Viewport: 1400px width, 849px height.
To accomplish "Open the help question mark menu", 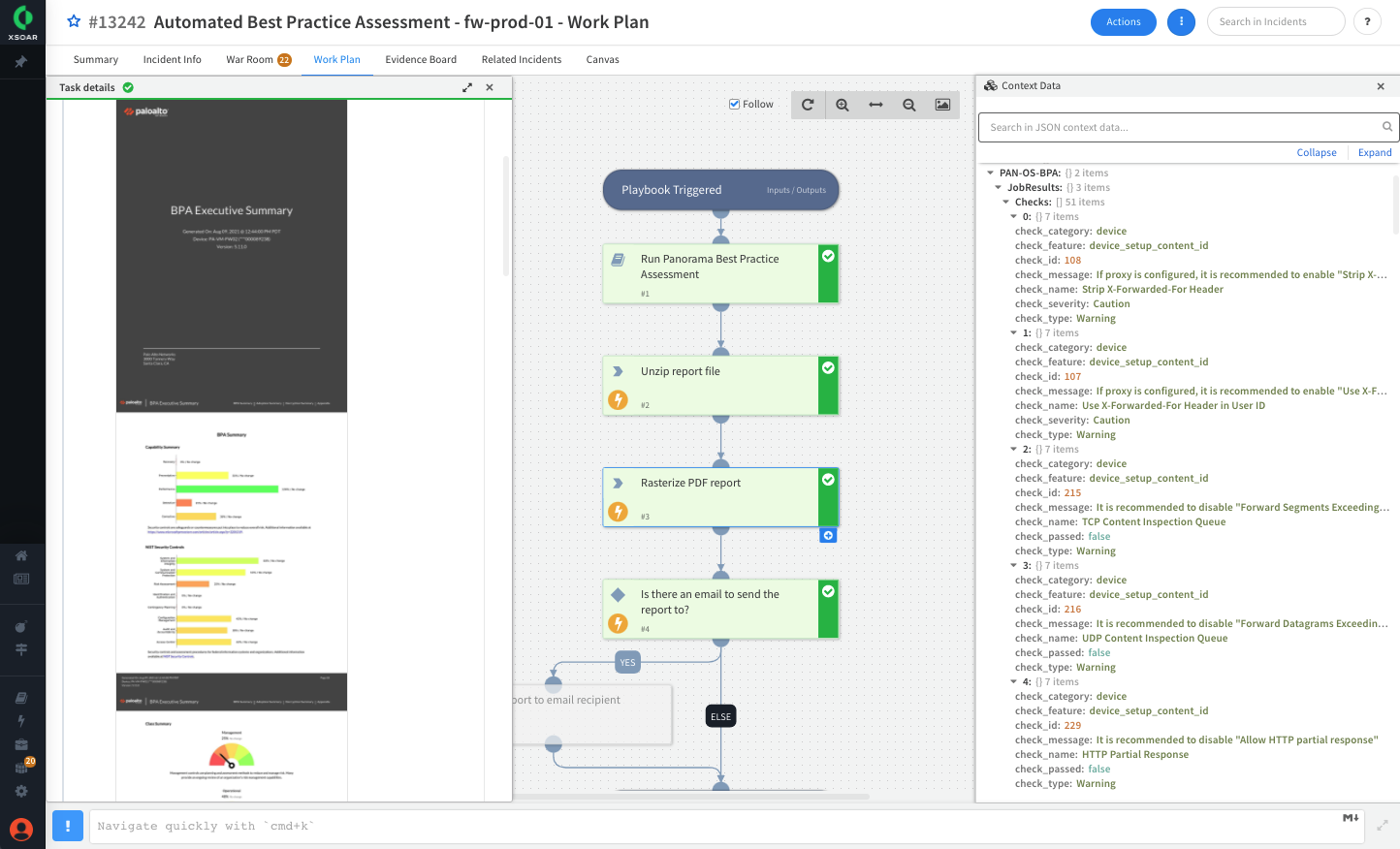I will coord(1367,21).
